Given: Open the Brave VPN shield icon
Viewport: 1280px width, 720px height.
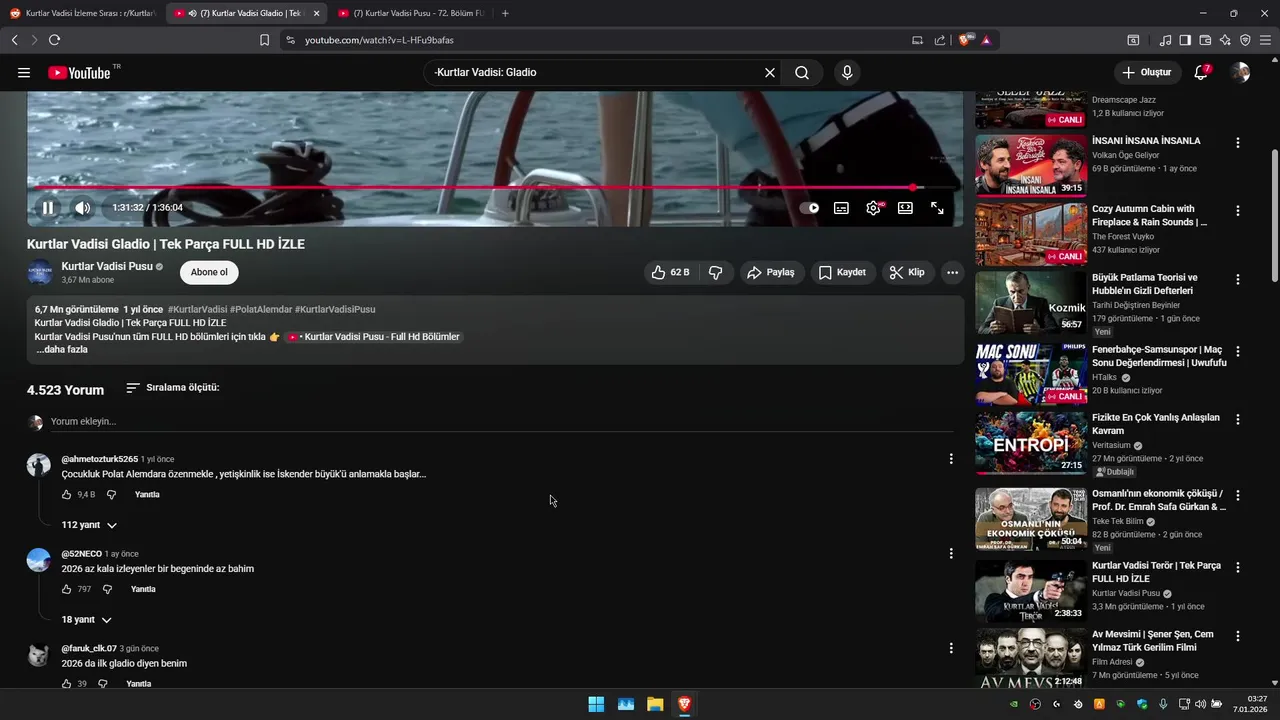Looking at the screenshot, I should click(x=1245, y=40).
